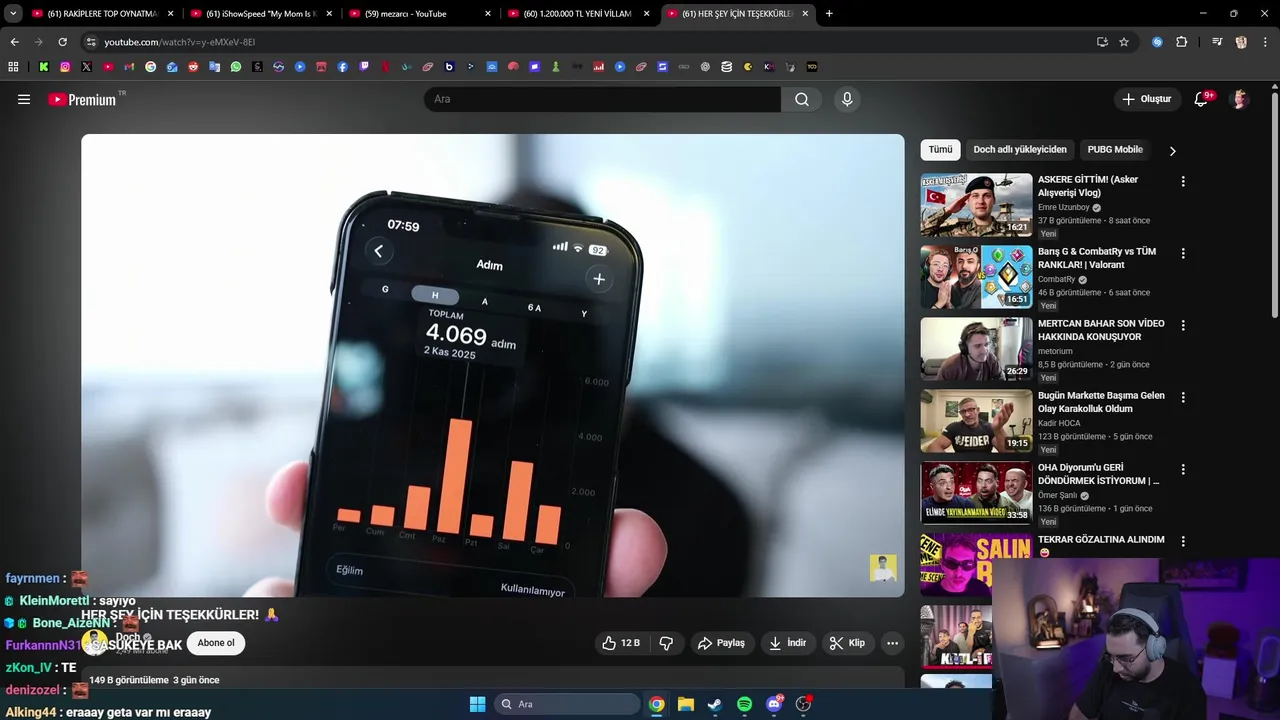Subscribe with Abone ol button
Image resolution: width=1280 pixels, height=720 pixels.
coord(216,643)
